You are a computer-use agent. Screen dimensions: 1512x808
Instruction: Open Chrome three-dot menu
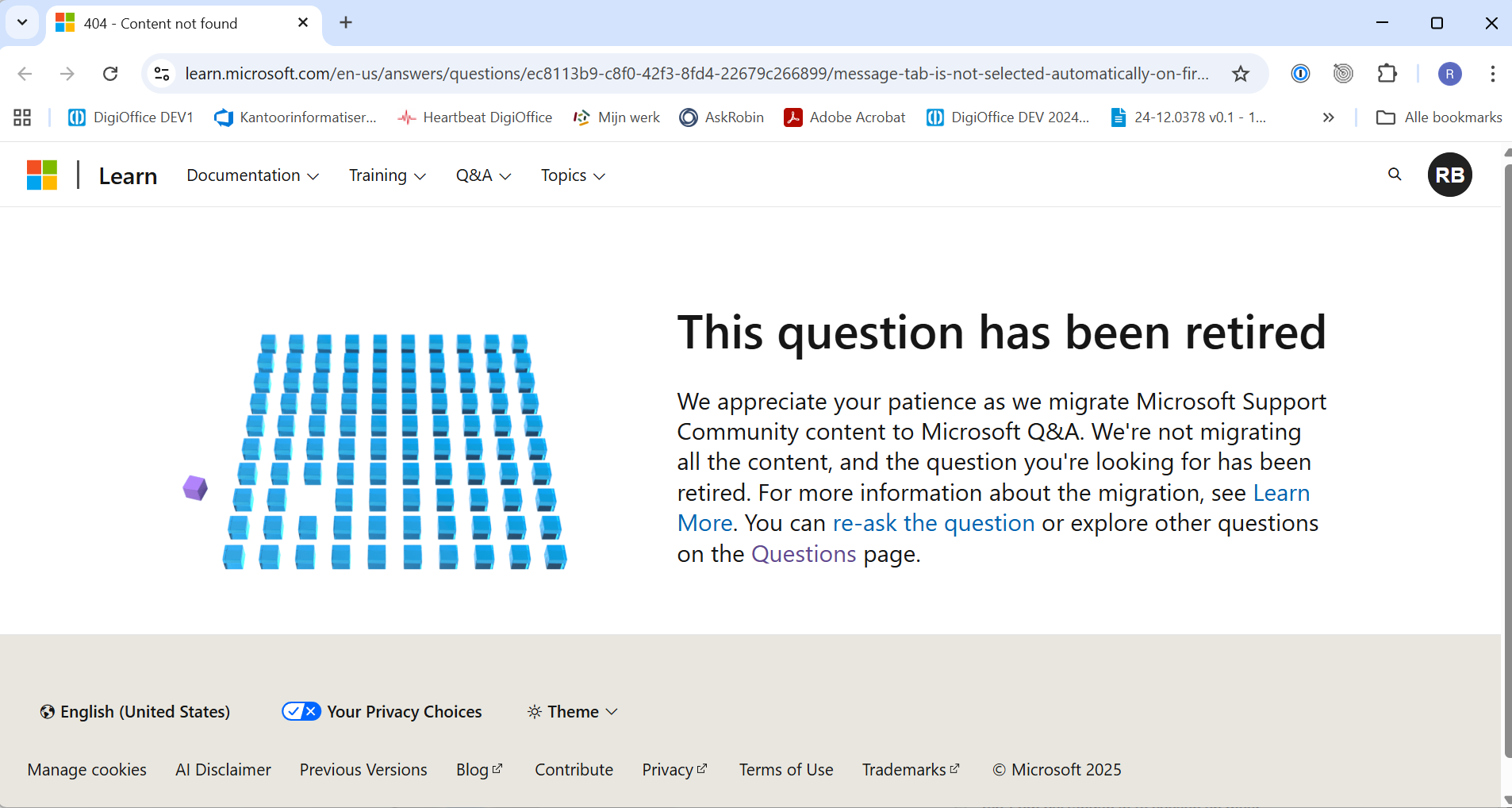pos(1493,74)
